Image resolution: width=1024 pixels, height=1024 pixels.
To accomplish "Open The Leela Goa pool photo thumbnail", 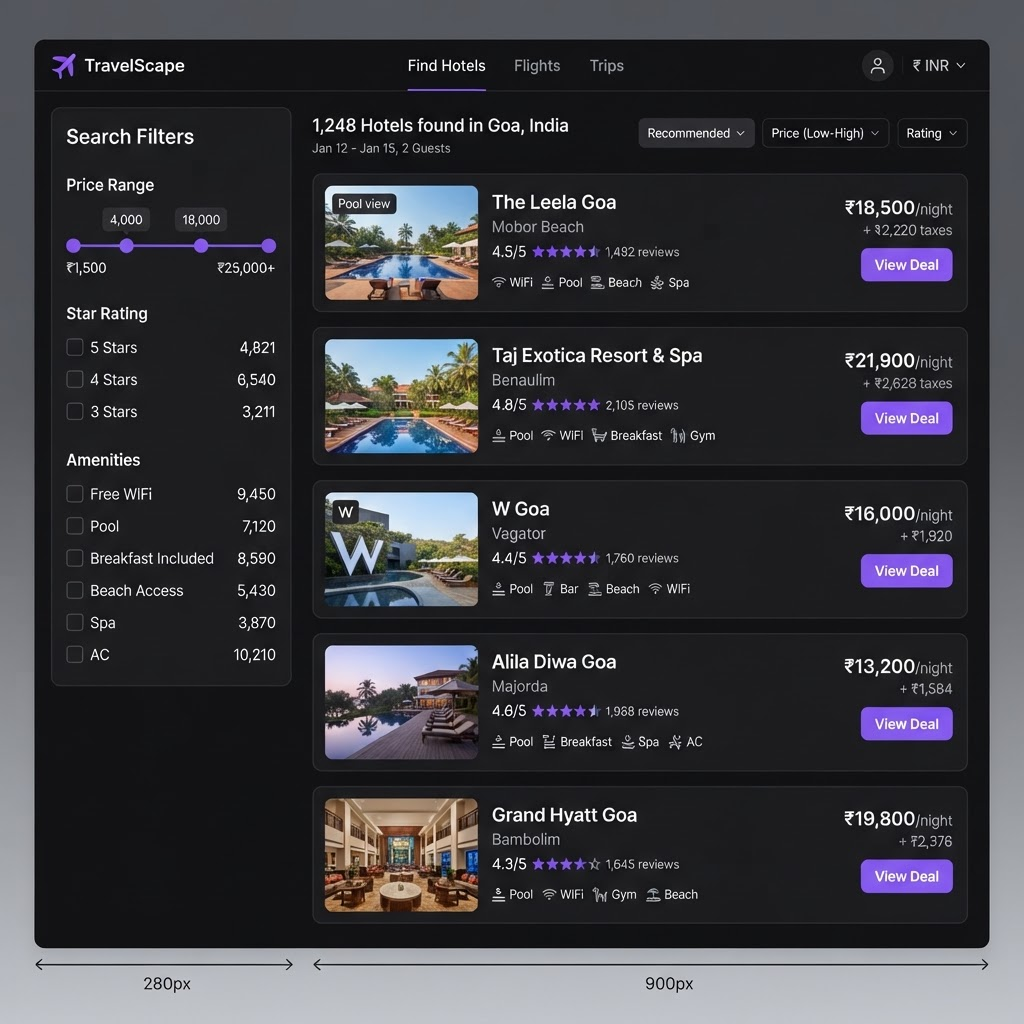I will coord(401,243).
